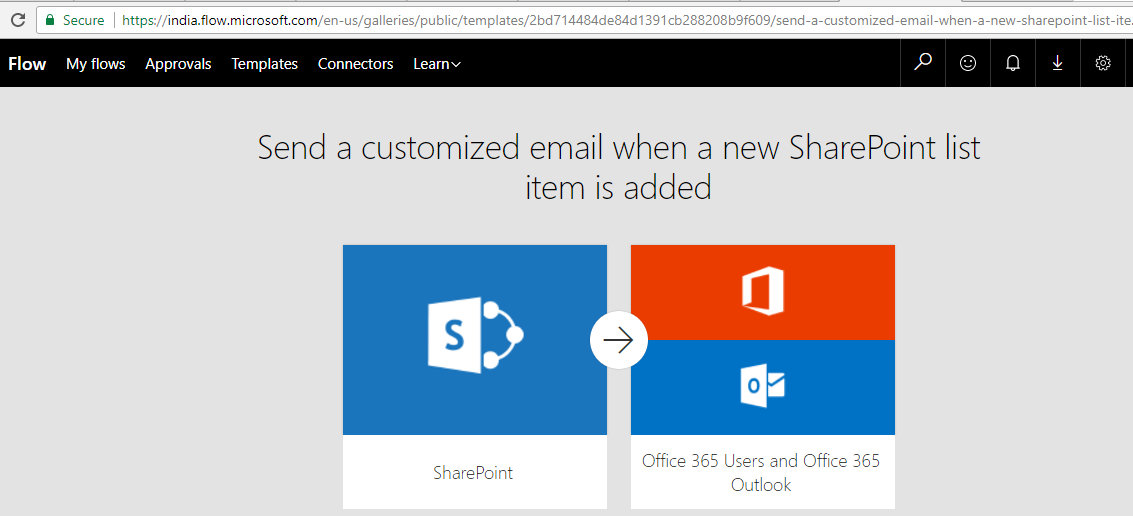Click the browser reload icon
The width and height of the screenshot is (1133, 516).
tap(17, 20)
